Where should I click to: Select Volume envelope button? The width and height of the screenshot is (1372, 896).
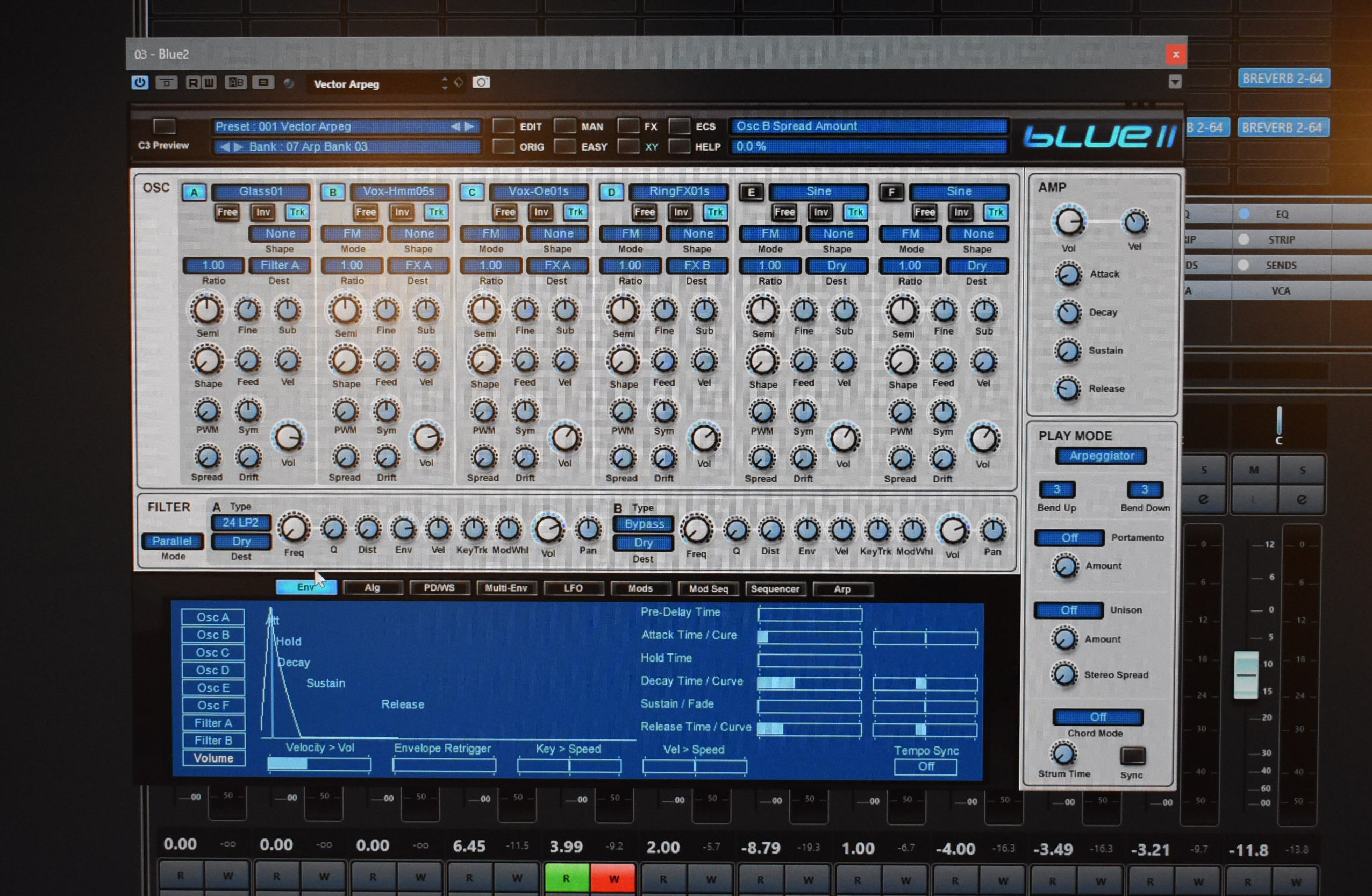(x=213, y=758)
